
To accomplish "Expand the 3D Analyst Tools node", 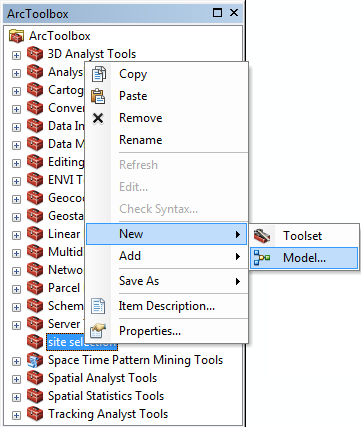I will pyautogui.click(x=16, y=55).
